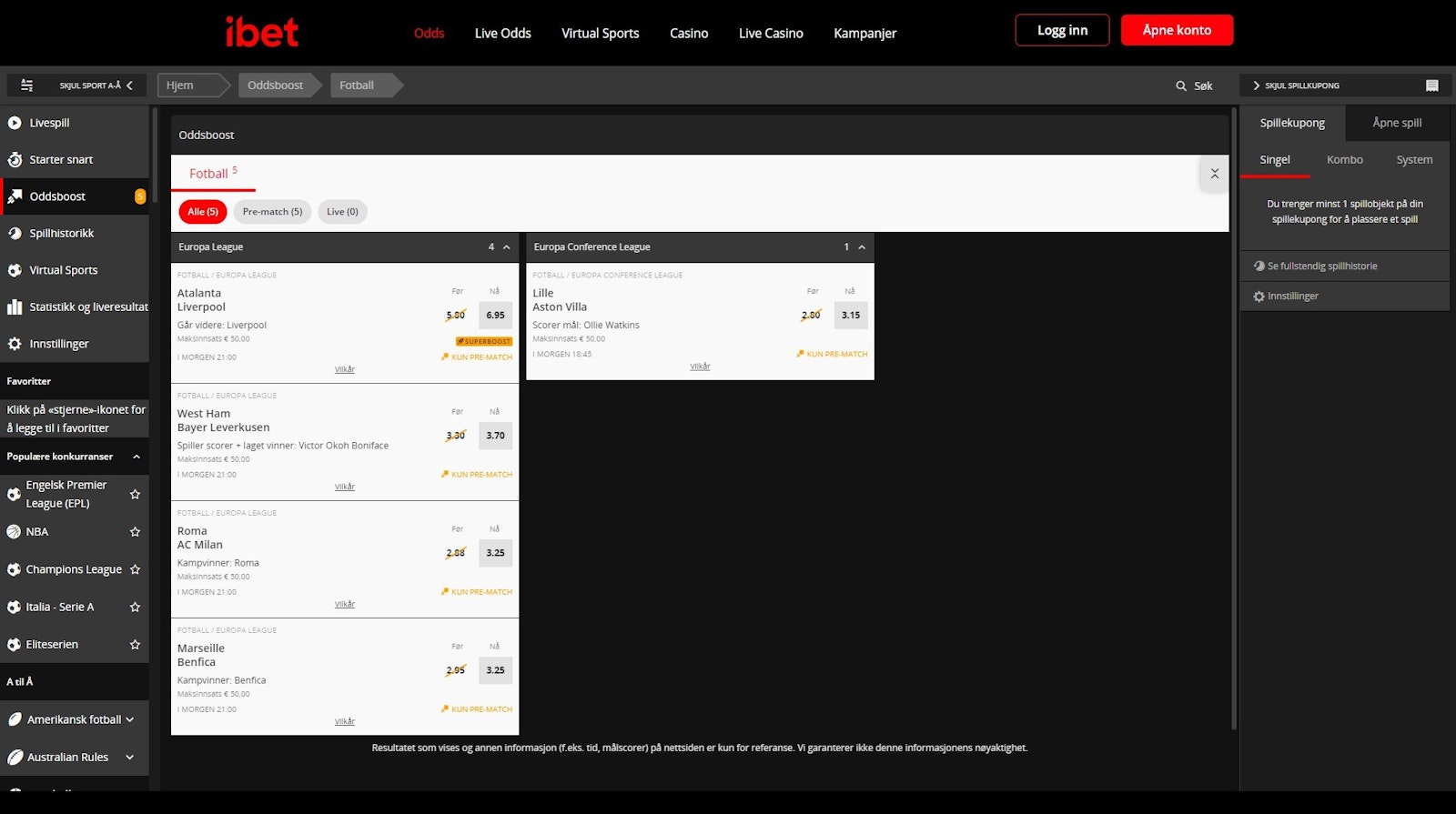The height and width of the screenshot is (814, 1456).
Task: Close the Fotball oddsboost panel with X
Action: click(1214, 174)
